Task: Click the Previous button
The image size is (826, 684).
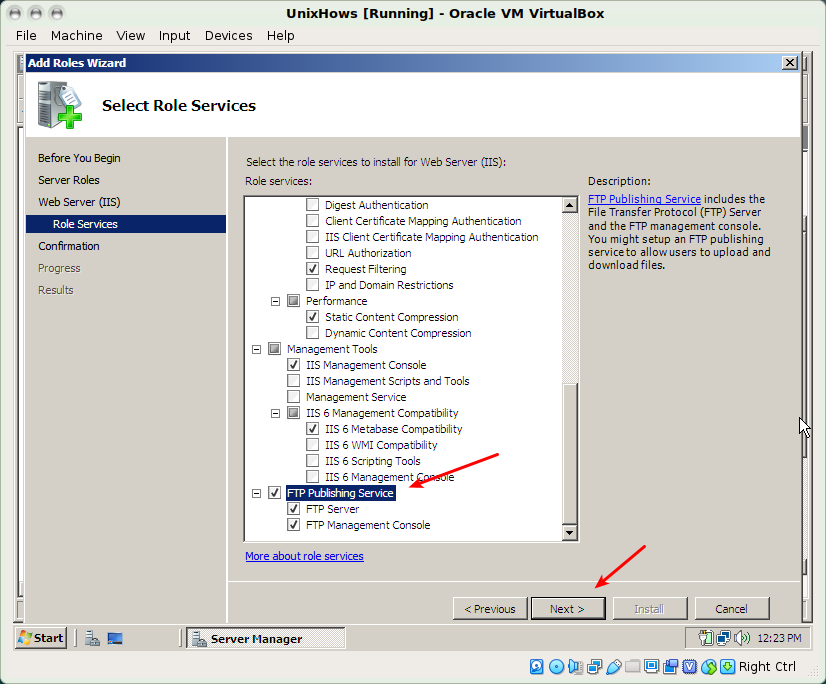Action: click(x=490, y=609)
